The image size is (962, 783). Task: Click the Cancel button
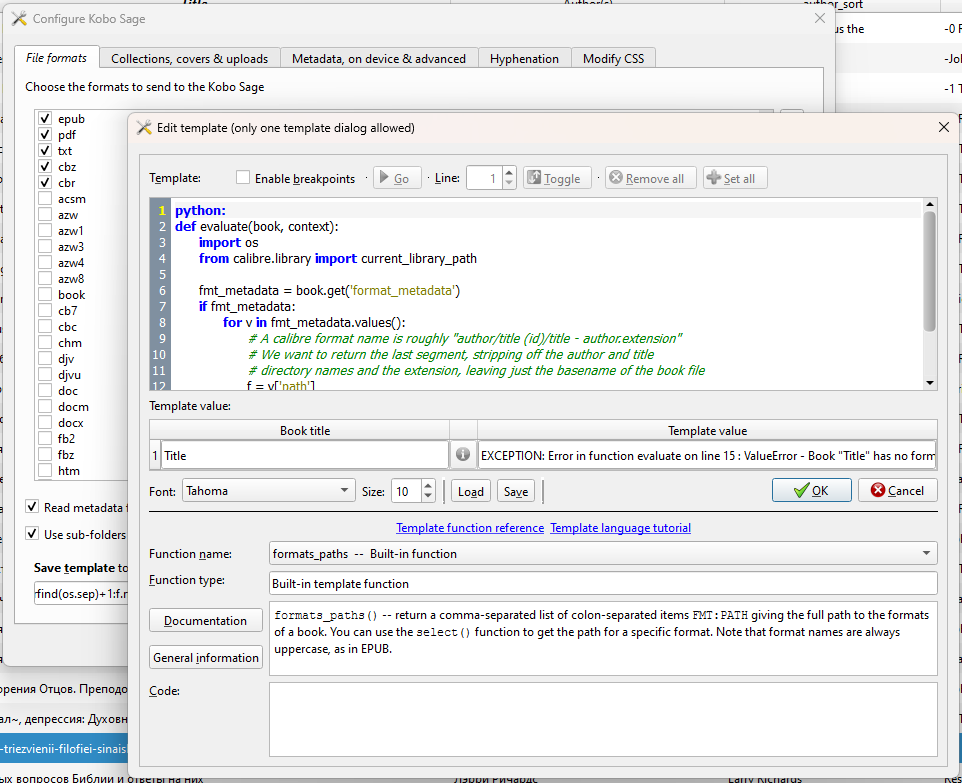pyautogui.click(x=897, y=490)
